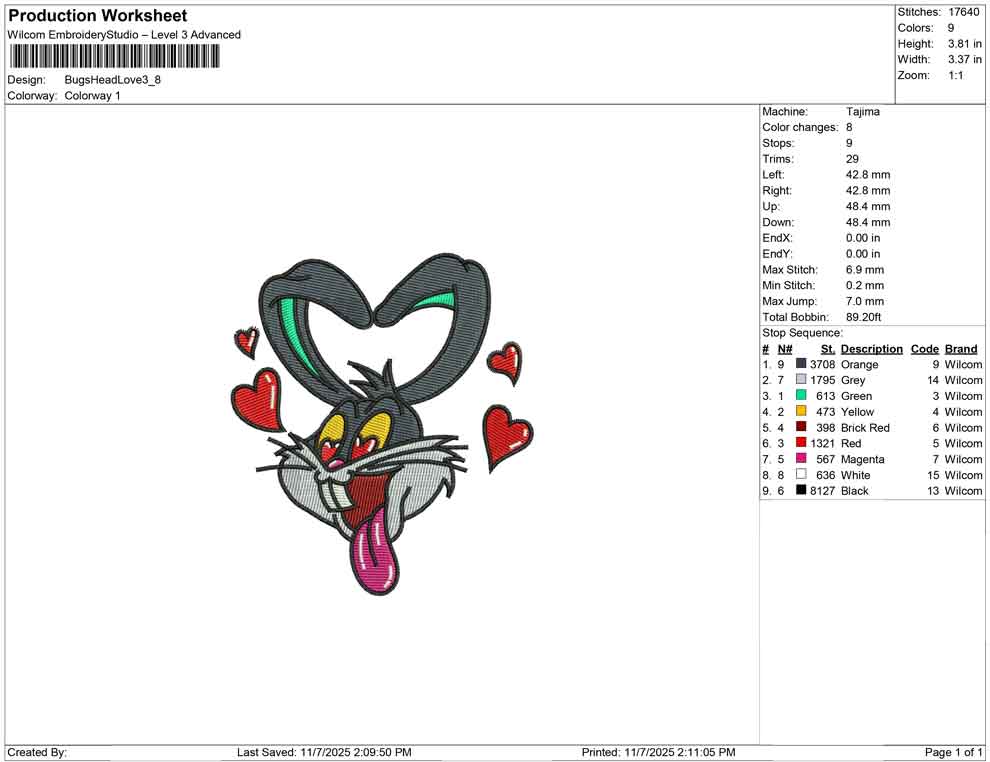The width and height of the screenshot is (990, 762).
Task: Click the St. column header
Action: pos(827,348)
